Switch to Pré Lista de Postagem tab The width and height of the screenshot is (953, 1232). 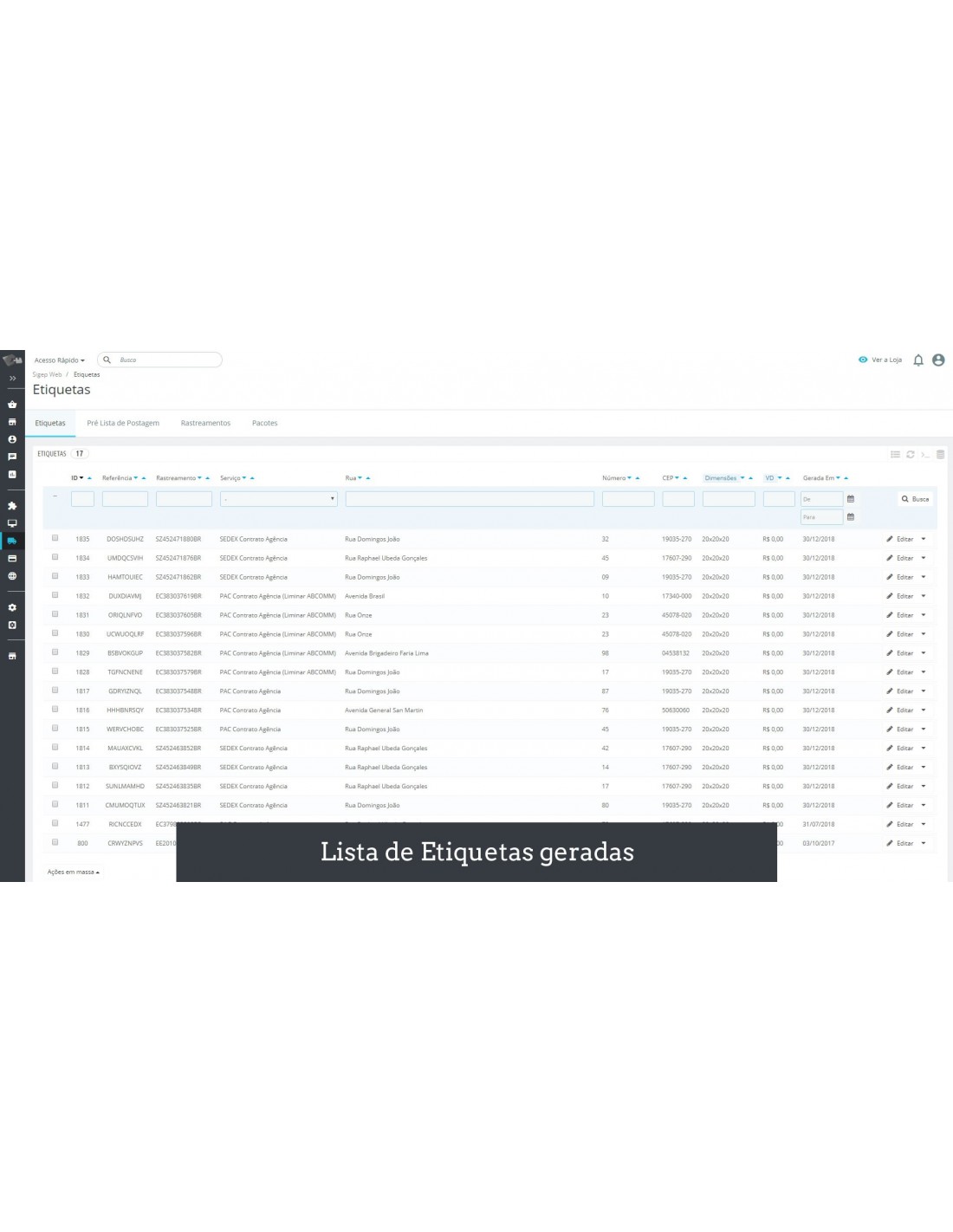click(123, 424)
